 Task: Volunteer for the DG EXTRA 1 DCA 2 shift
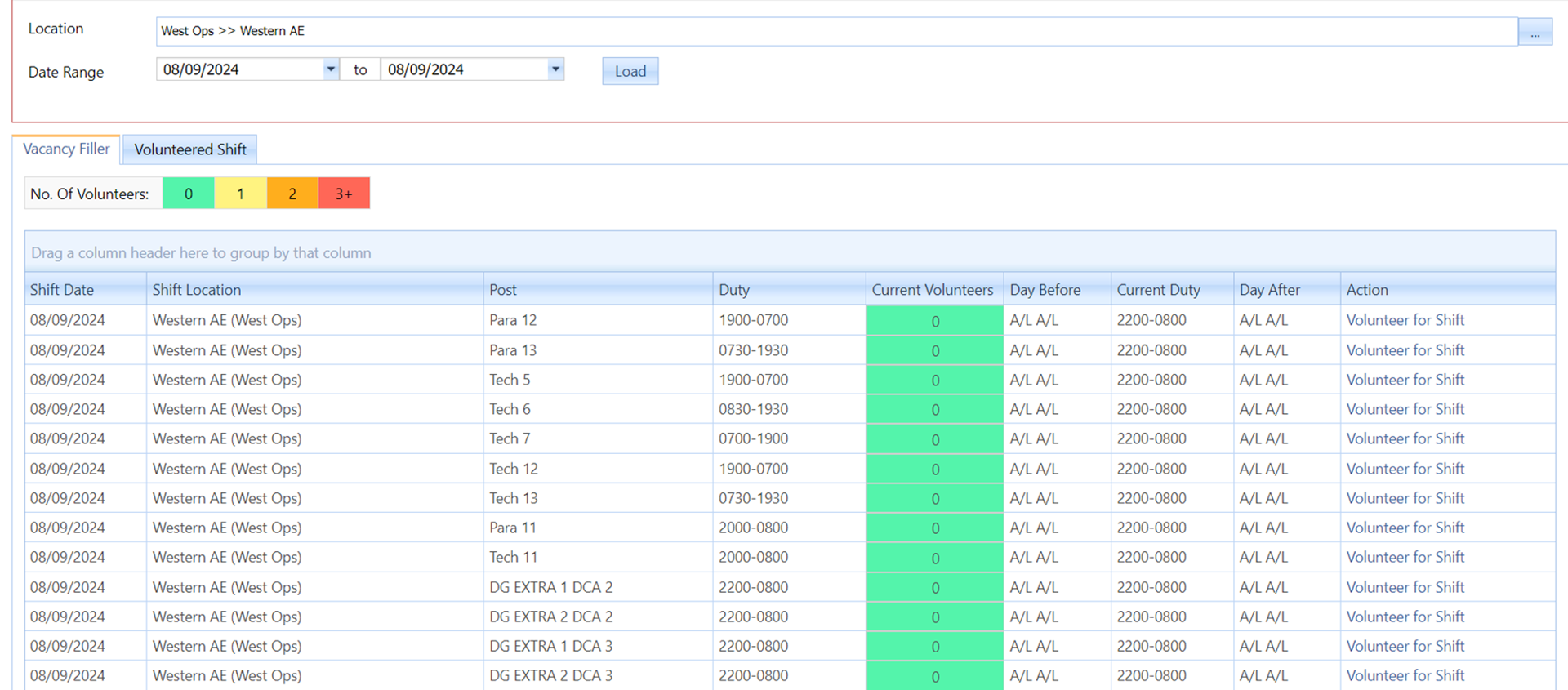tap(1405, 587)
